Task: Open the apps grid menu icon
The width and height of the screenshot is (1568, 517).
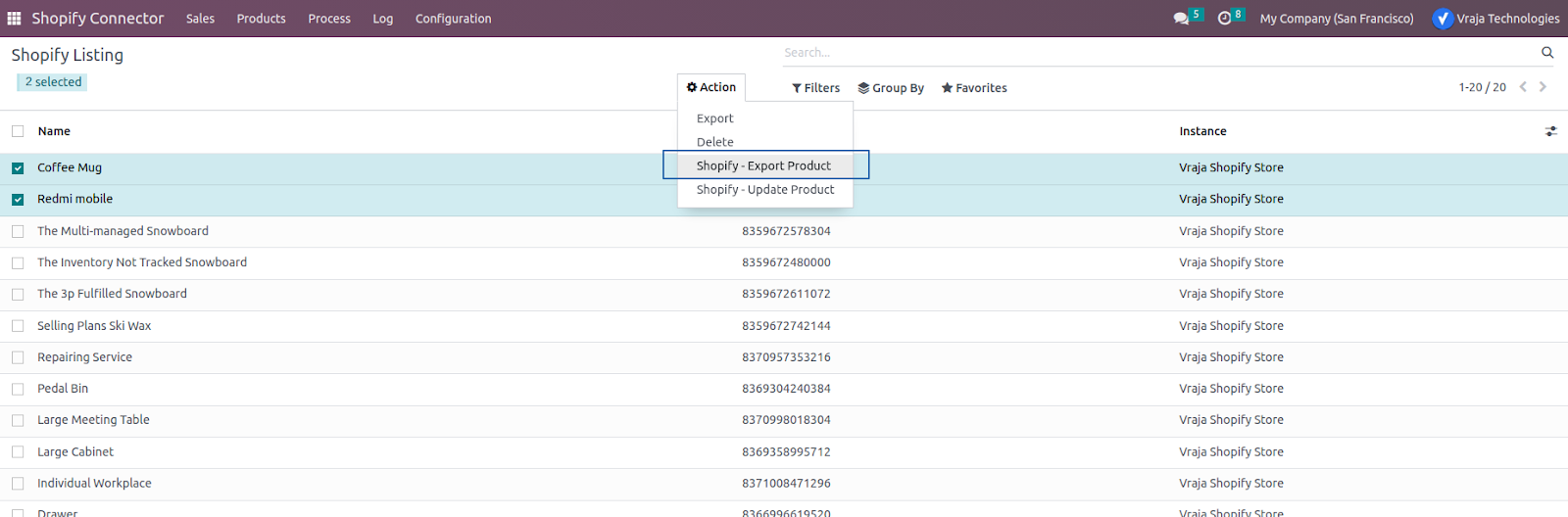Action: click(x=14, y=19)
